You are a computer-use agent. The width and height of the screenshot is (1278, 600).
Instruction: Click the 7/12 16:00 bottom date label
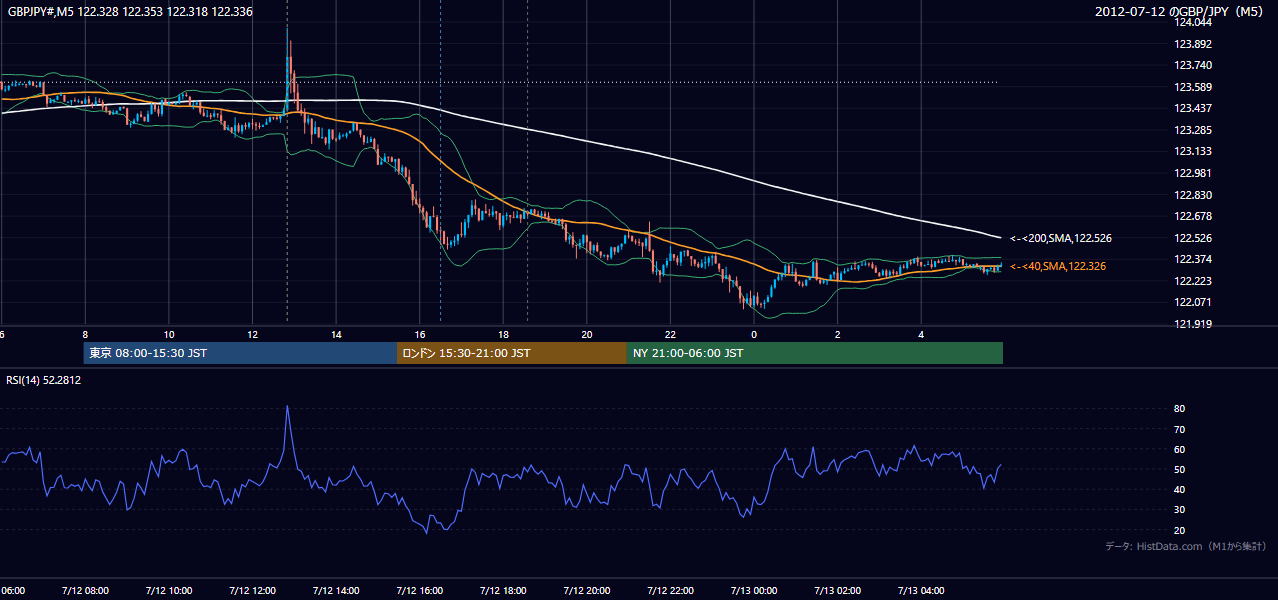tap(420, 590)
